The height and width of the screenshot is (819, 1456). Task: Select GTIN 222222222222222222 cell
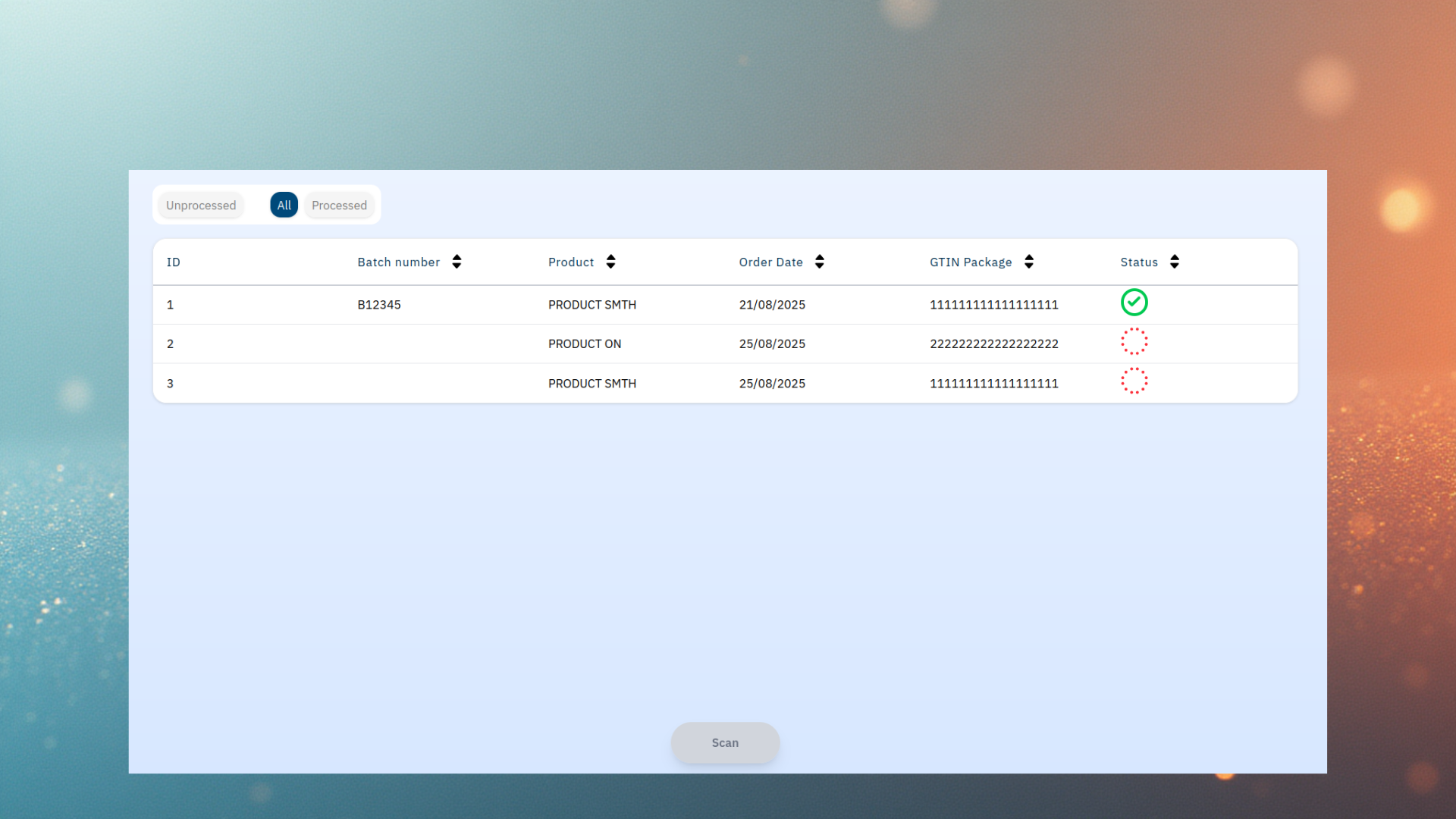point(993,344)
